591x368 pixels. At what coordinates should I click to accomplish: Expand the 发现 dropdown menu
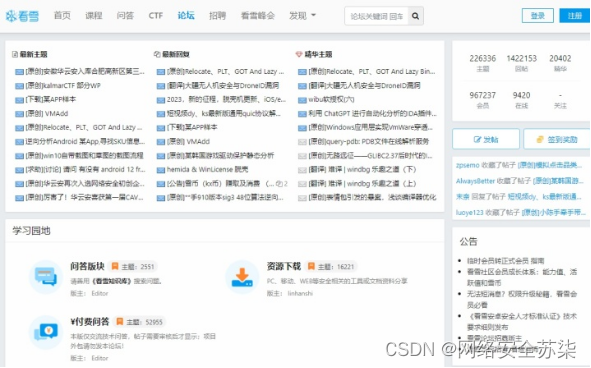point(302,16)
